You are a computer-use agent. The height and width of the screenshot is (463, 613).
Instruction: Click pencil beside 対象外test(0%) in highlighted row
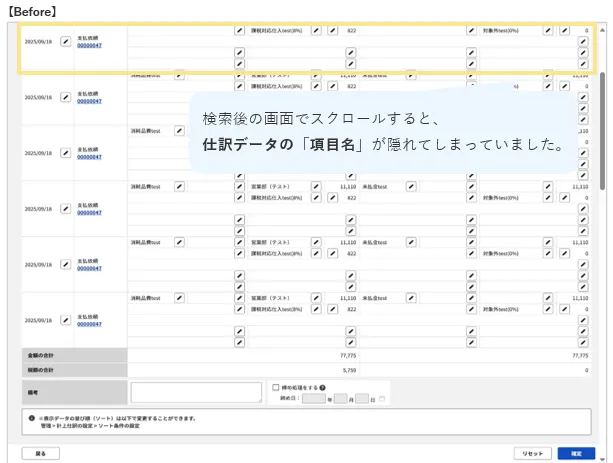[548, 31]
